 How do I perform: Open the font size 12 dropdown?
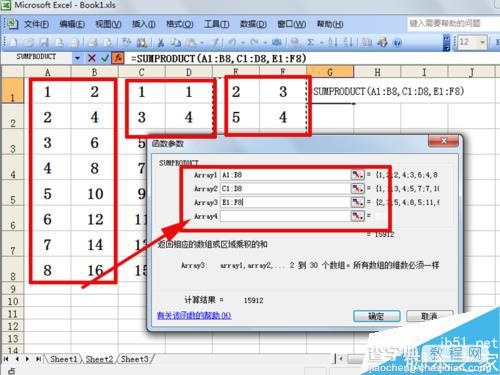(x=482, y=42)
